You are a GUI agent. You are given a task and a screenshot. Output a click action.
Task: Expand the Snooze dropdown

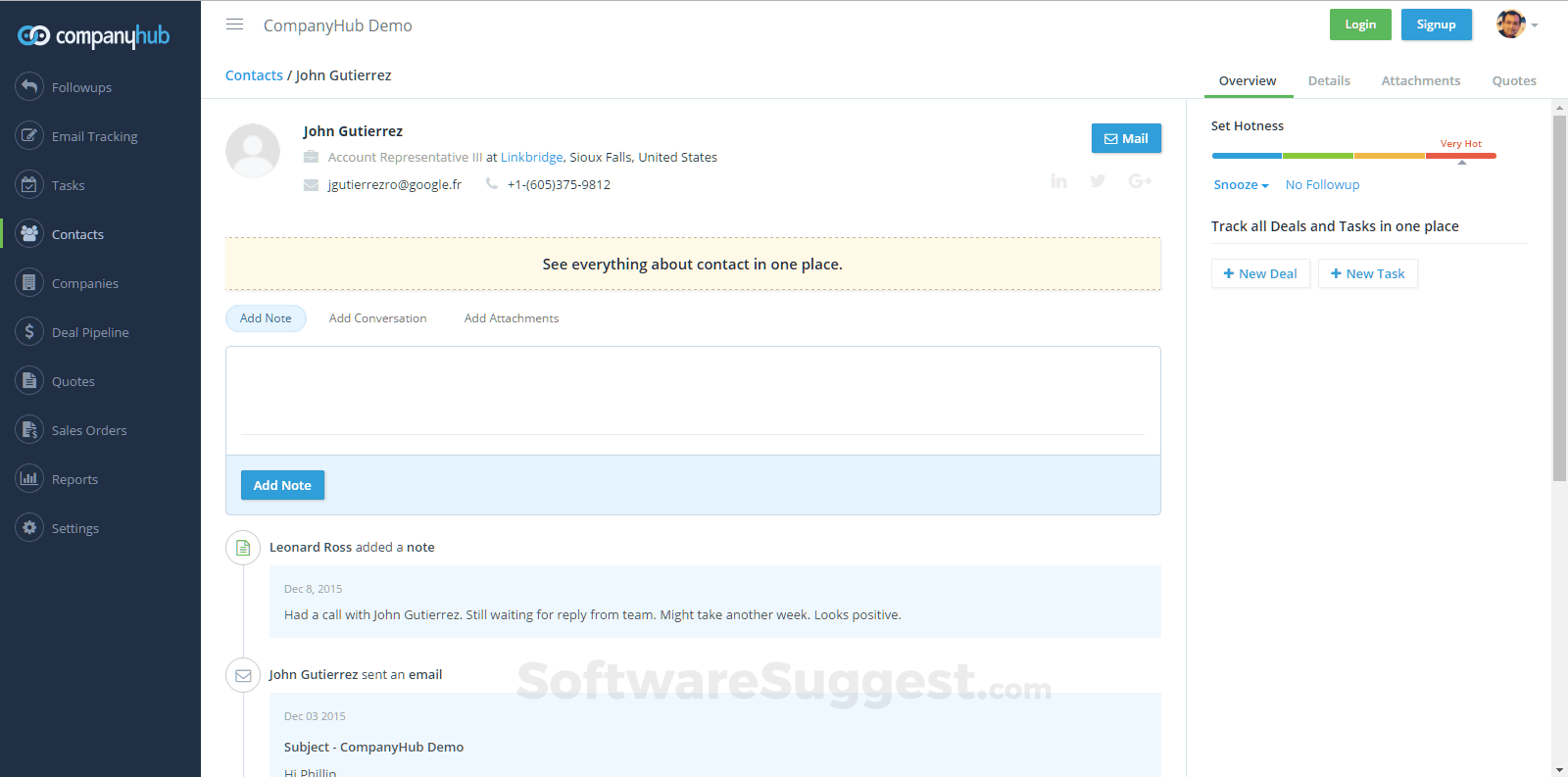[1241, 184]
